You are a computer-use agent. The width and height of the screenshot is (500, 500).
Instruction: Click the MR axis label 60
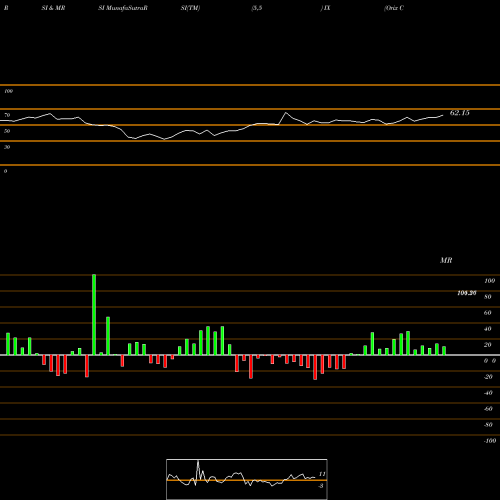point(488,313)
